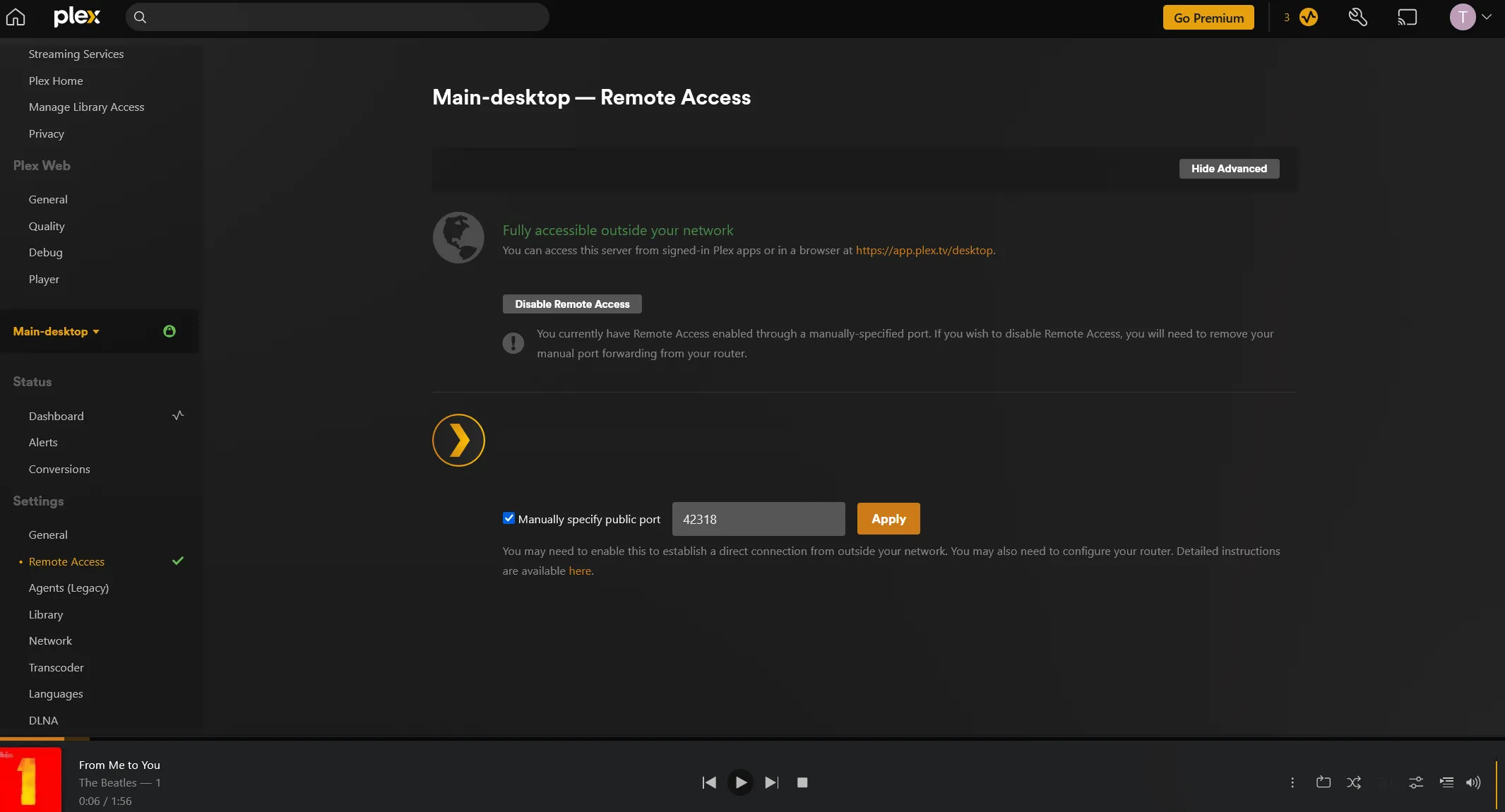Click Hide Advanced button

coord(1229,169)
